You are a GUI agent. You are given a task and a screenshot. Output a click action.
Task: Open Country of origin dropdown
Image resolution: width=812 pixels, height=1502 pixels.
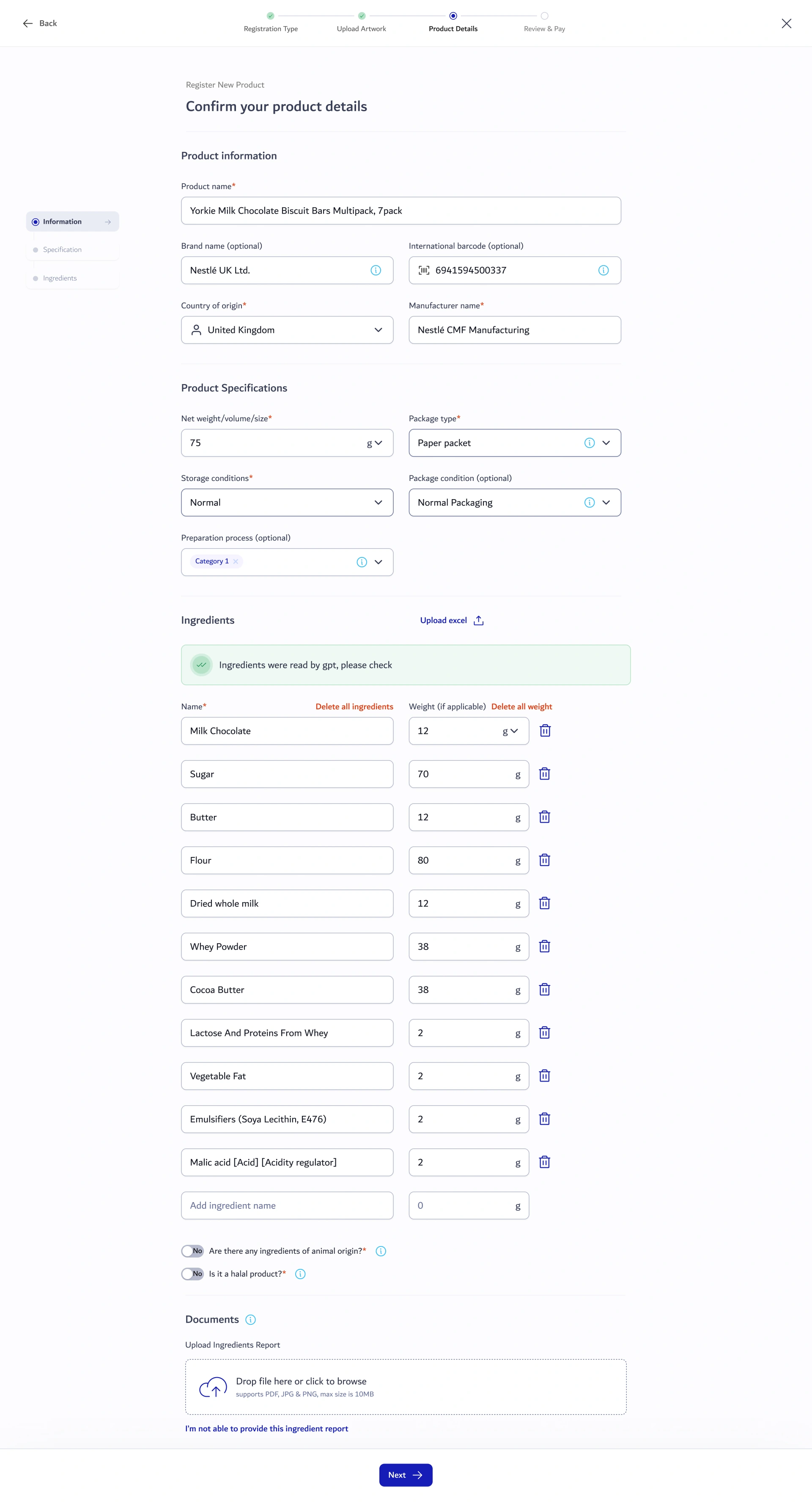[x=287, y=330]
